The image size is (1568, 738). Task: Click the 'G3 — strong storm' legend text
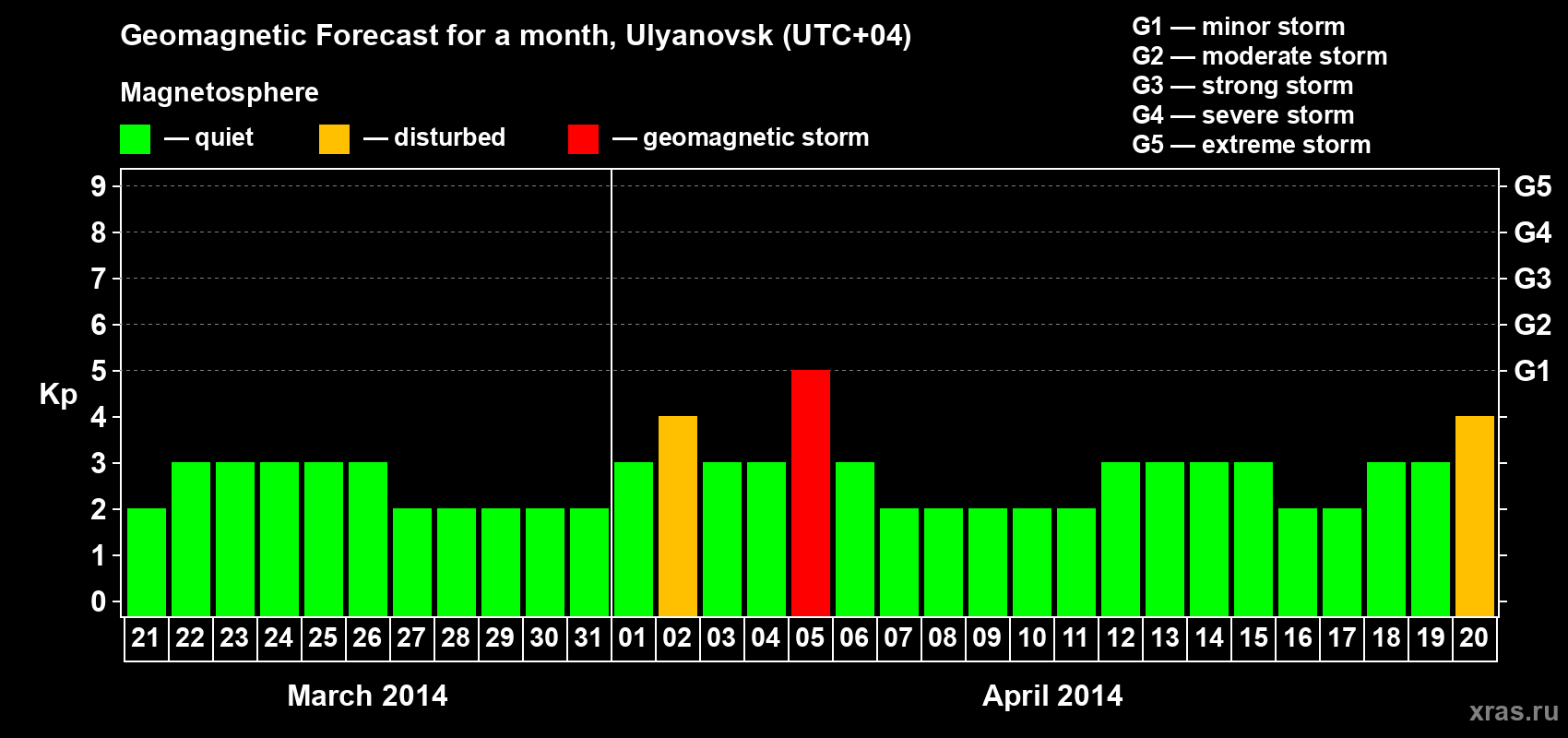pyautogui.click(x=1242, y=86)
